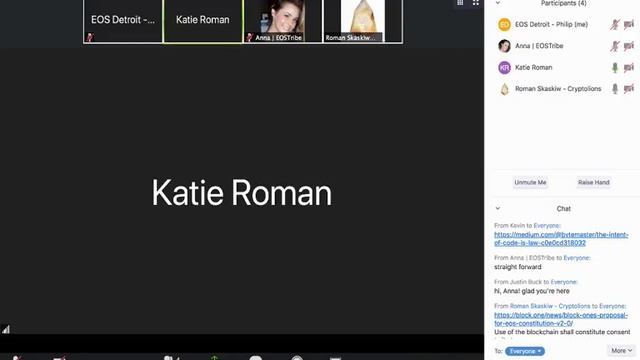This screenshot has height=360, width=640.
Task: Click the connection signal strength icon
Action: pos(6,329)
